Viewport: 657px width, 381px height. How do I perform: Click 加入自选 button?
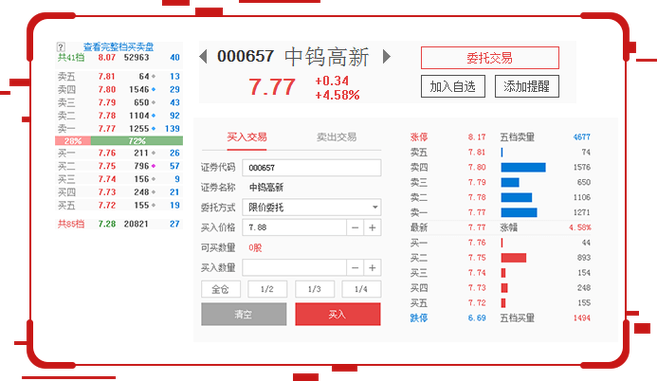pos(453,86)
